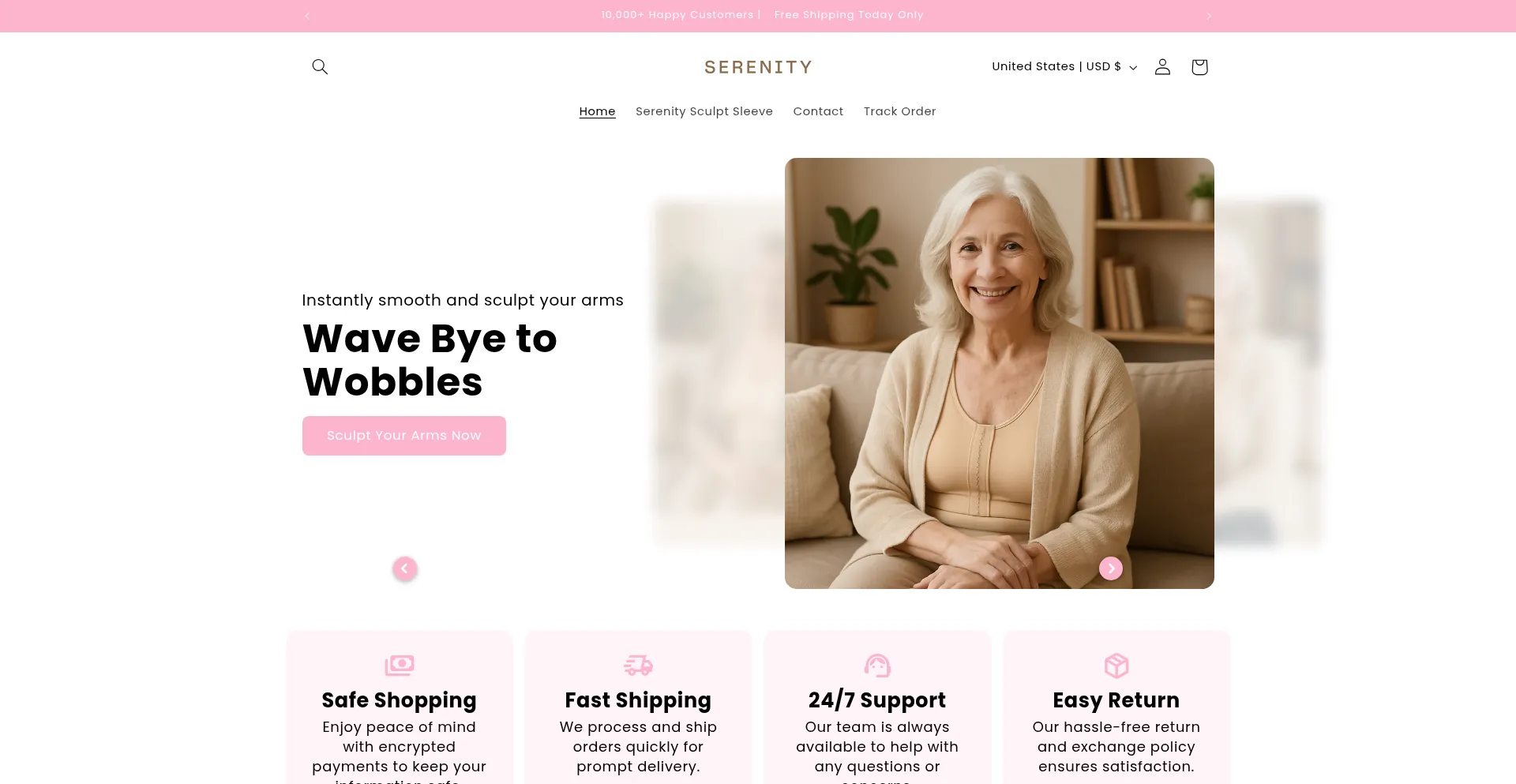Click the Easy Return box icon
Viewport: 1516px width, 784px height.
click(1116, 666)
